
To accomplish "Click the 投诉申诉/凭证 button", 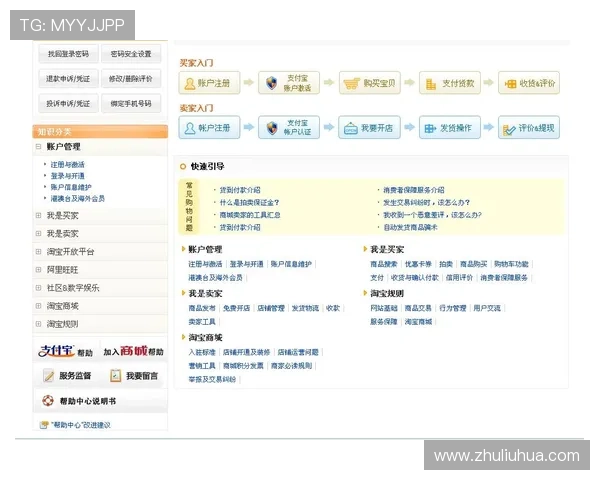I will (68, 104).
